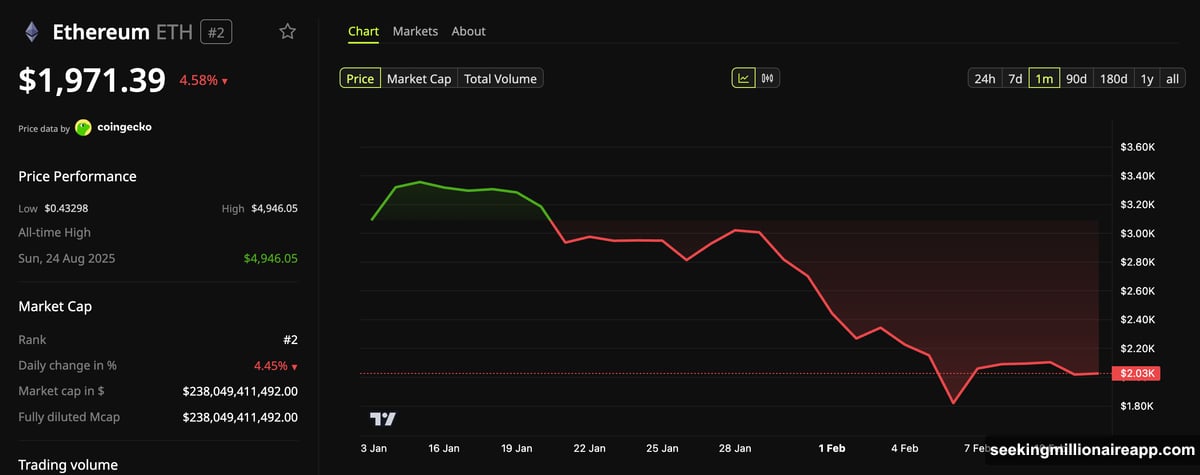Viewport: 1200px width, 475px height.
Task: Click the TradingView logo on chart
Action: pos(382,418)
